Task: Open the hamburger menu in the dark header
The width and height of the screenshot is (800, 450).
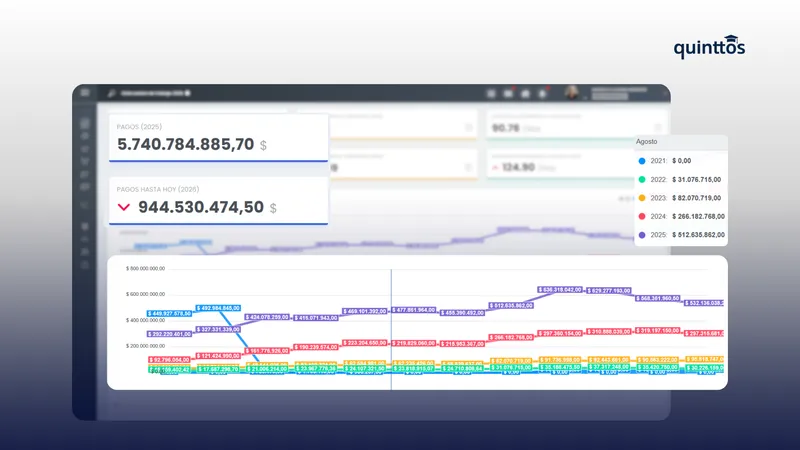Action: pyautogui.click(x=85, y=92)
